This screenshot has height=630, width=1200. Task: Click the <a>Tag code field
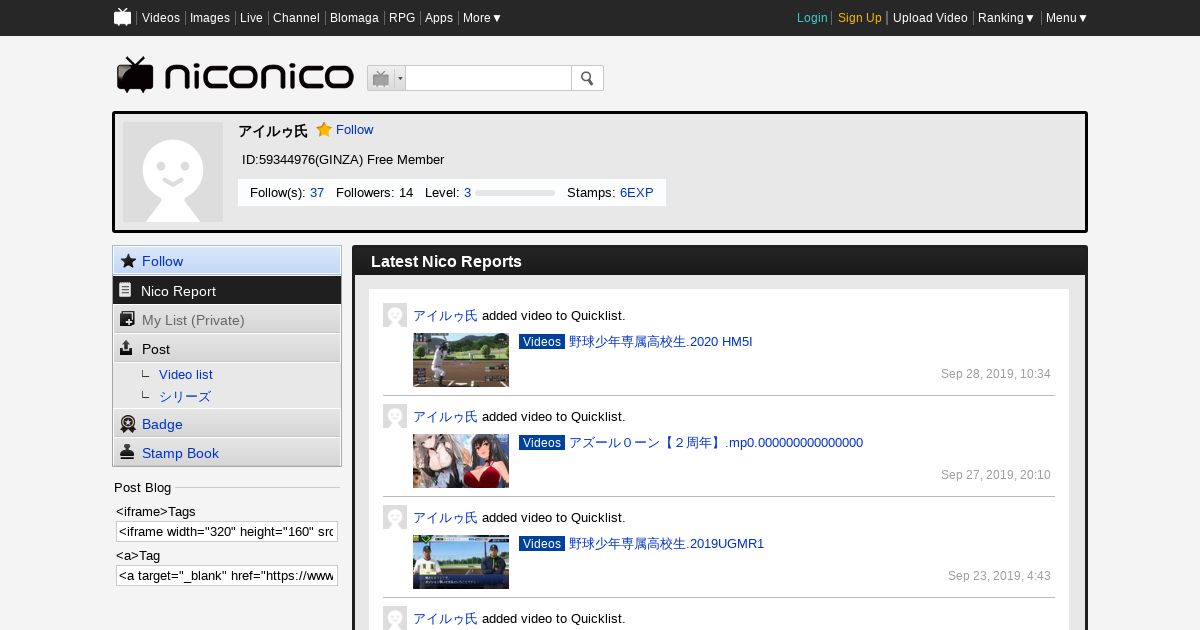227,575
